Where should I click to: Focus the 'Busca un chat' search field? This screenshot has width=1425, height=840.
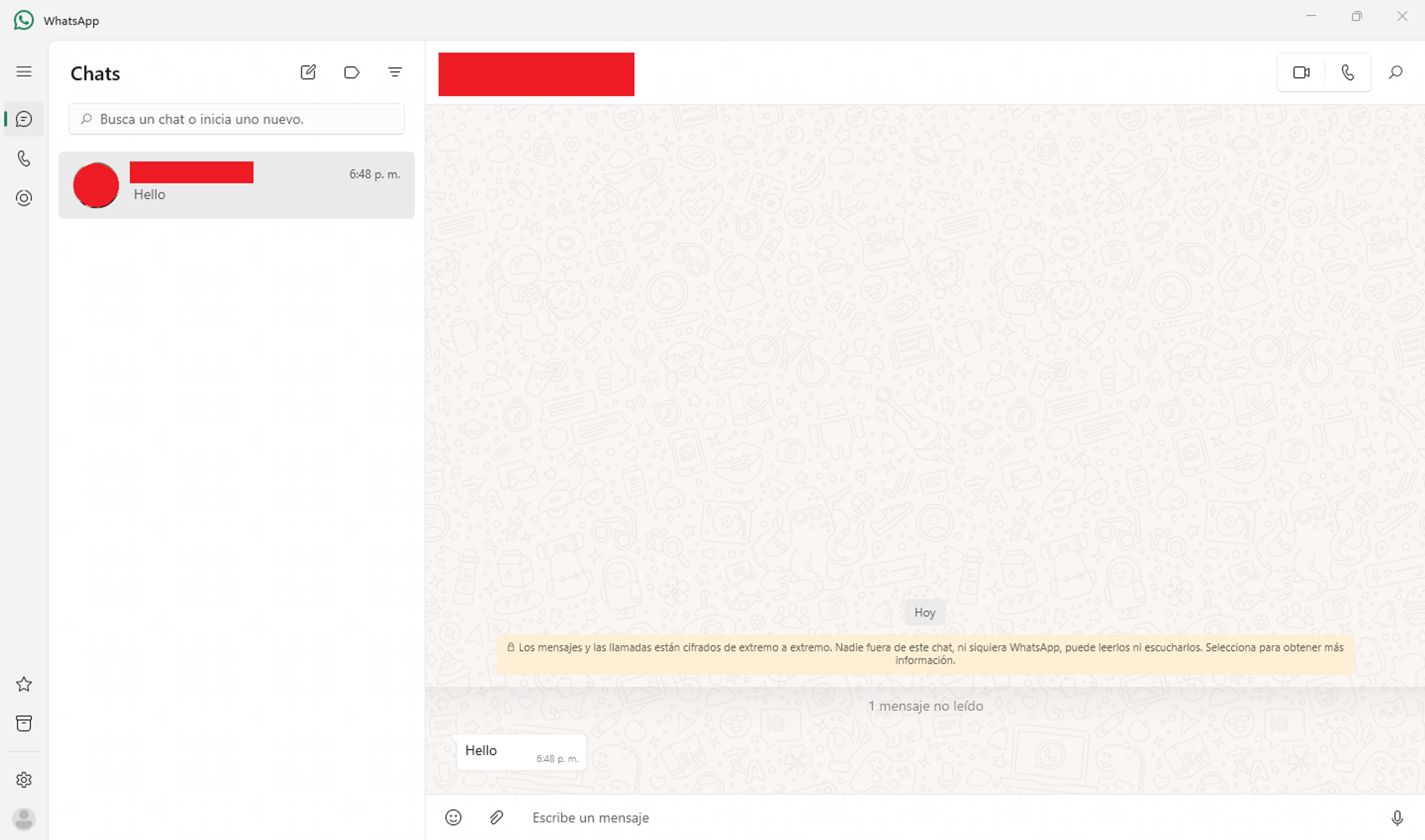point(237,119)
